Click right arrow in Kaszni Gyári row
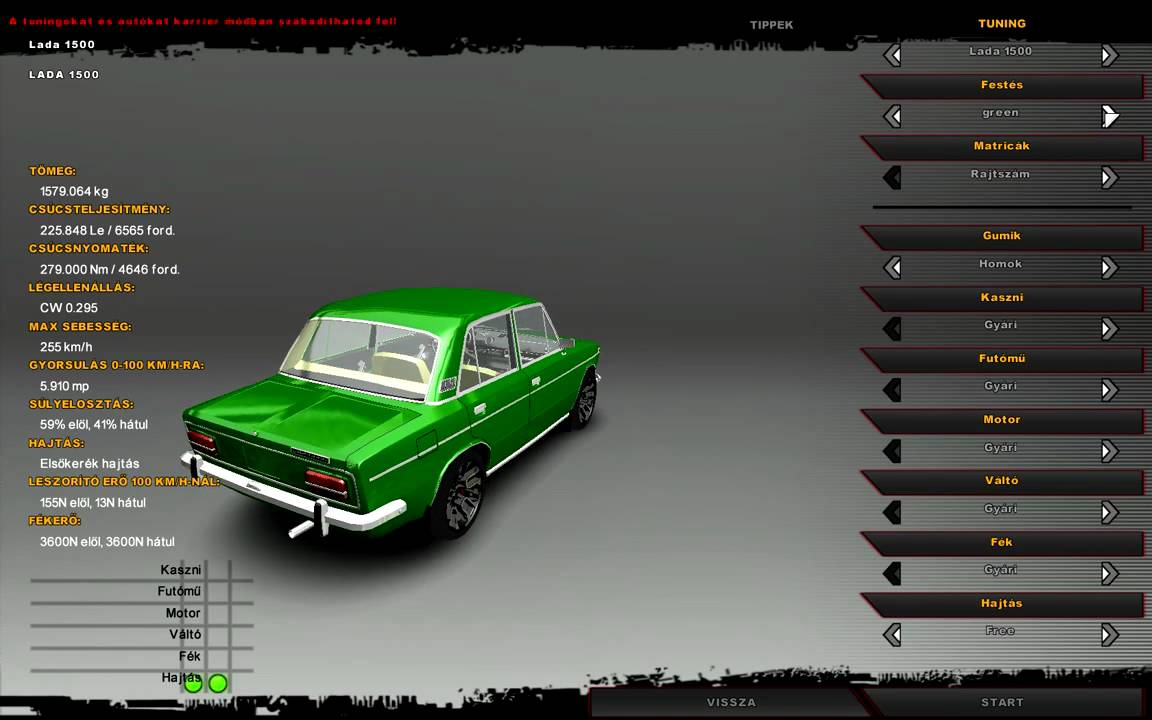 (1109, 328)
